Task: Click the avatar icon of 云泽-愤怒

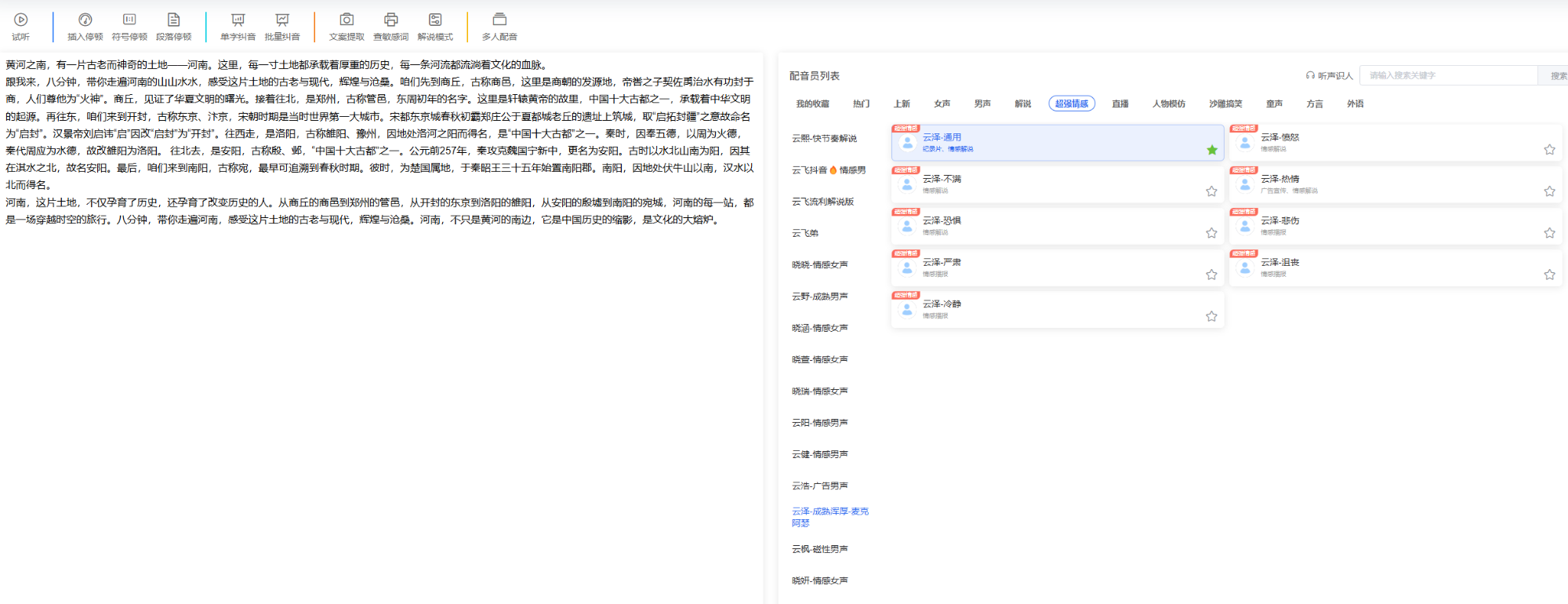Action: click(1245, 143)
